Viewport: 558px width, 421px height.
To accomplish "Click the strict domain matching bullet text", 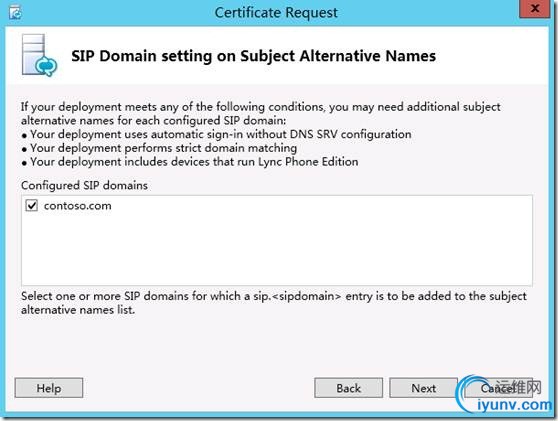I will [163, 148].
